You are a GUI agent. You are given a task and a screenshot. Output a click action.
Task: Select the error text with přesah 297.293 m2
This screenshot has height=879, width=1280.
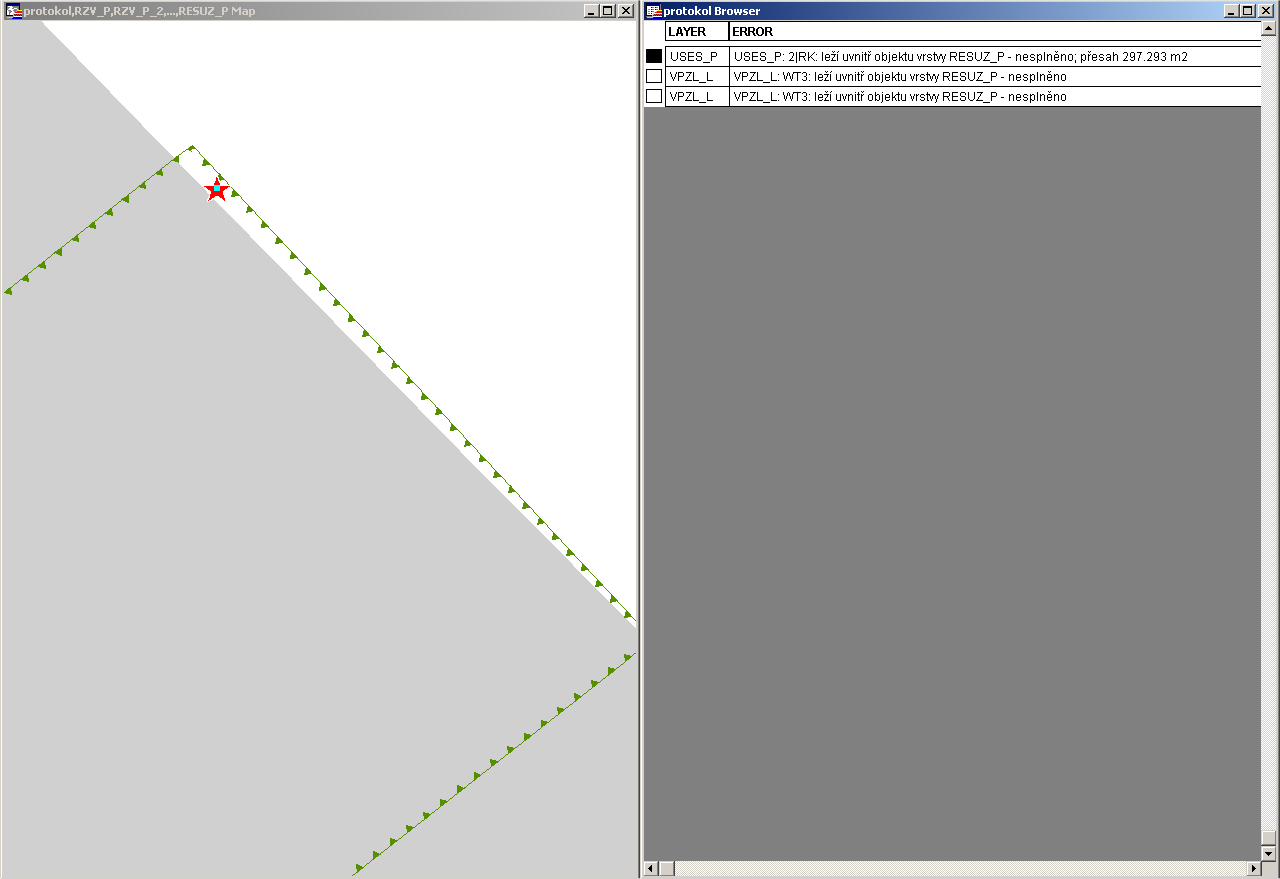961,57
